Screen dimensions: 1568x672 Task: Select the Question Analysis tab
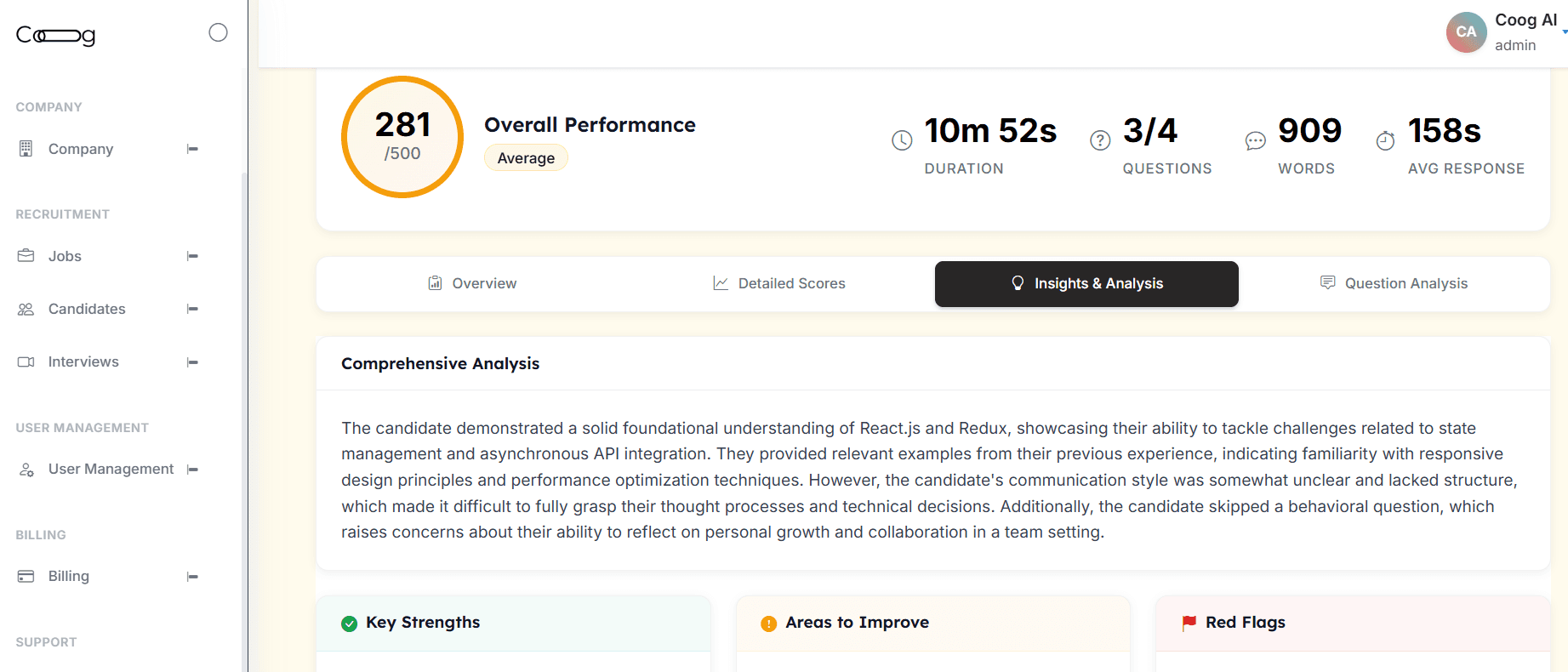1394,283
